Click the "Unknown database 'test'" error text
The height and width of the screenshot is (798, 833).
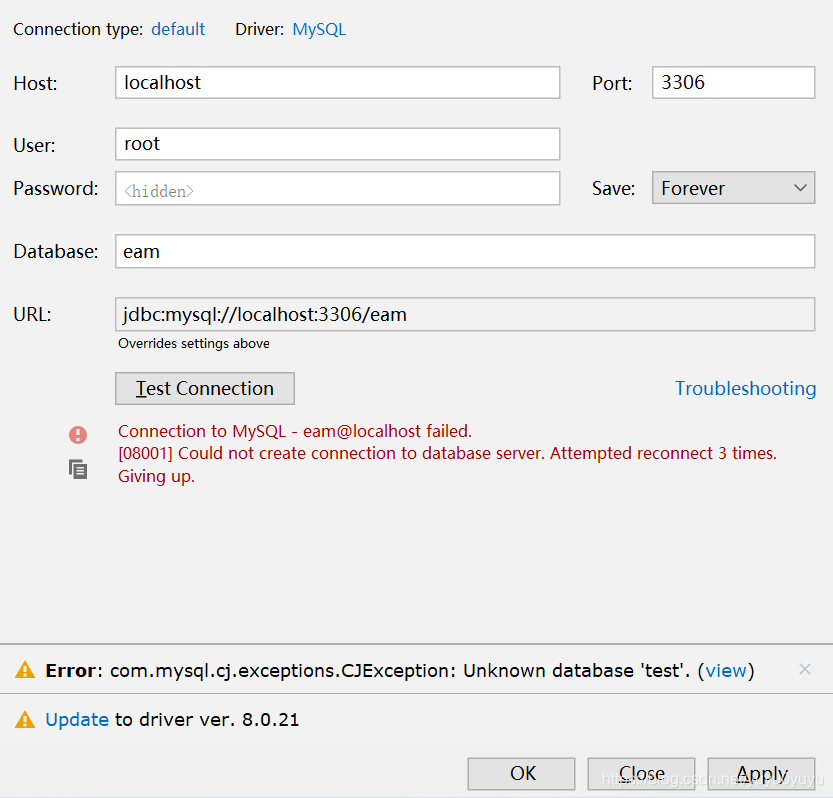576,670
